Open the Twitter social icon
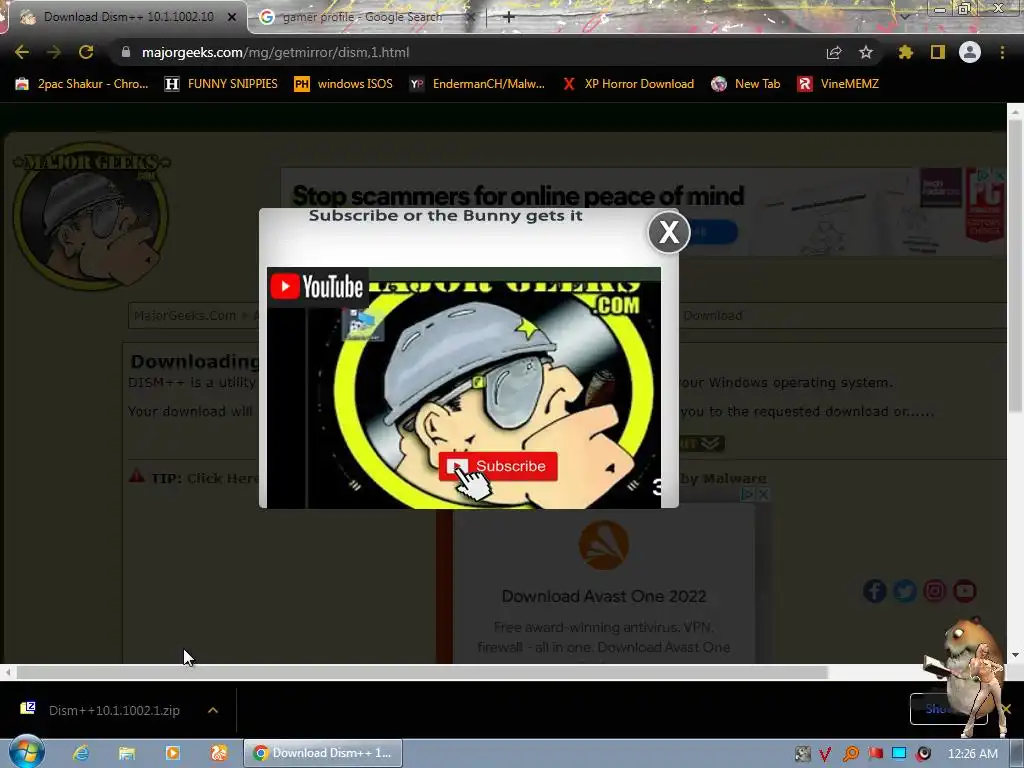The width and height of the screenshot is (1024, 768). (905, 591)
